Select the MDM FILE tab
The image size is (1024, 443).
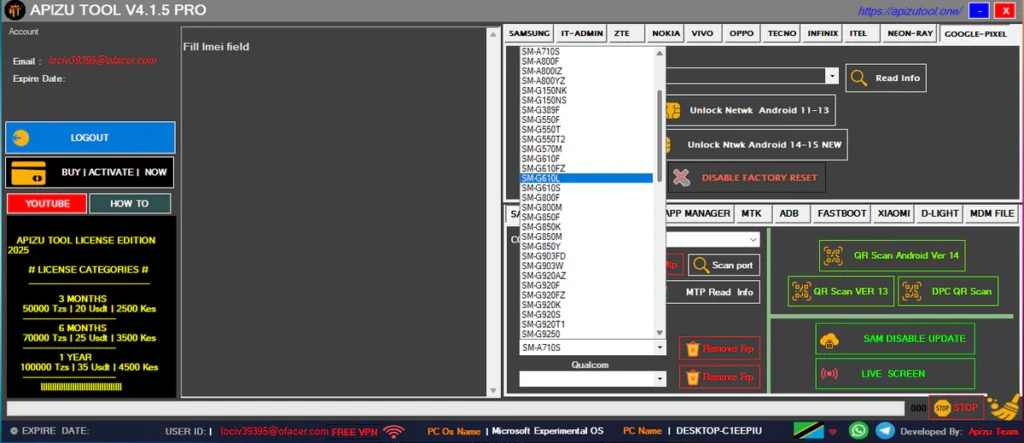(x=992, y=214)
